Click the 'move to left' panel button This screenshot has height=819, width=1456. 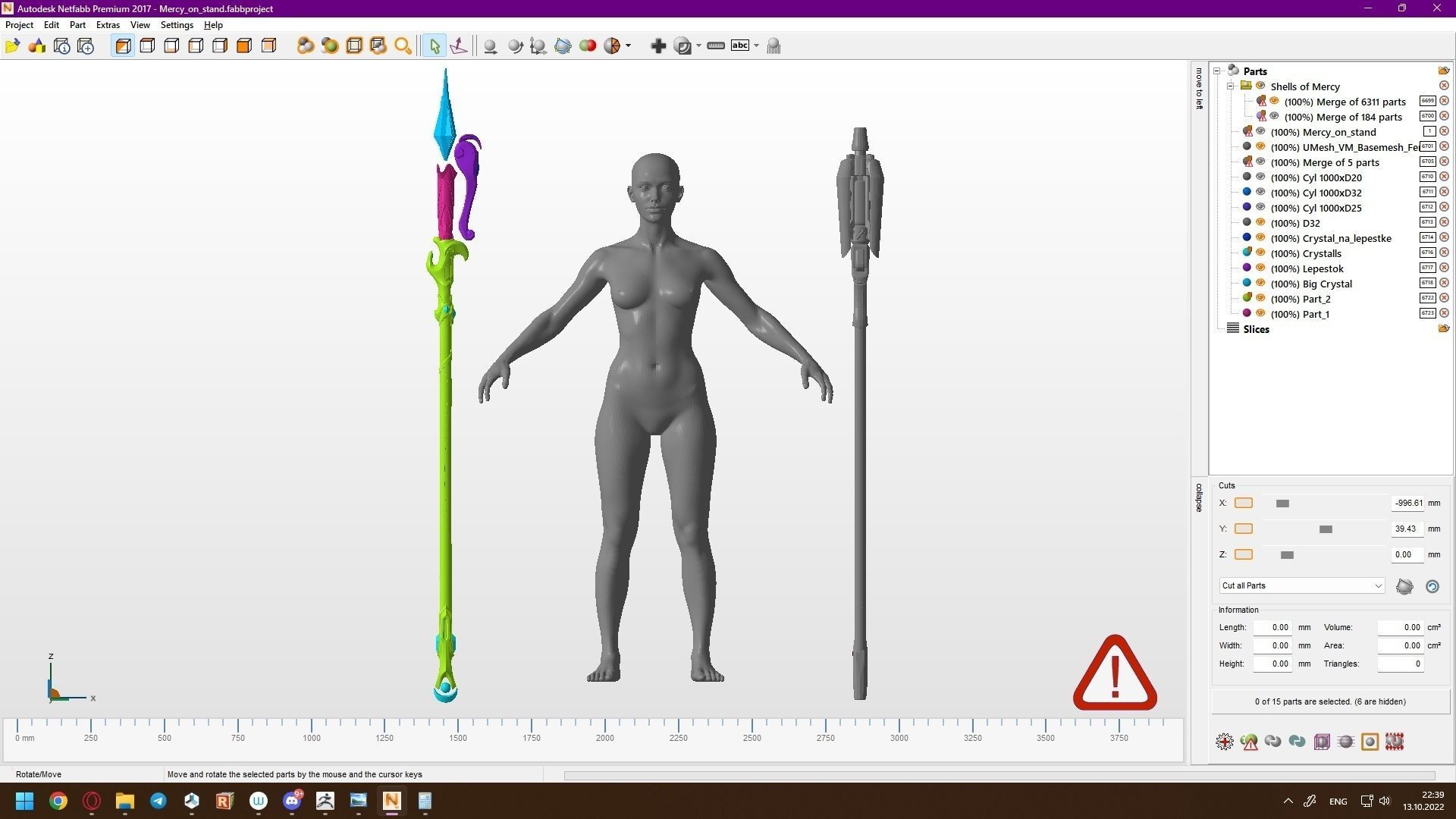[x=1199, y=89]
